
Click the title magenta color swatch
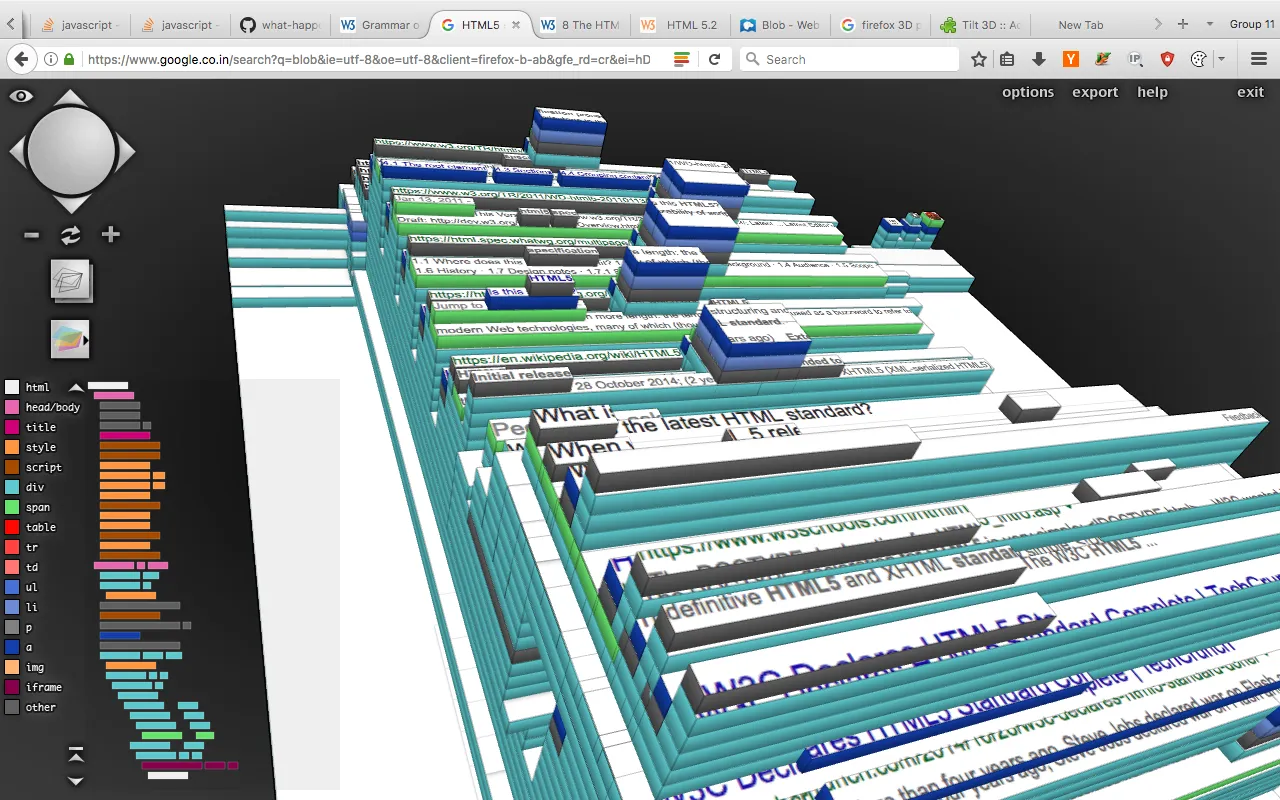[x=12, y=427]
